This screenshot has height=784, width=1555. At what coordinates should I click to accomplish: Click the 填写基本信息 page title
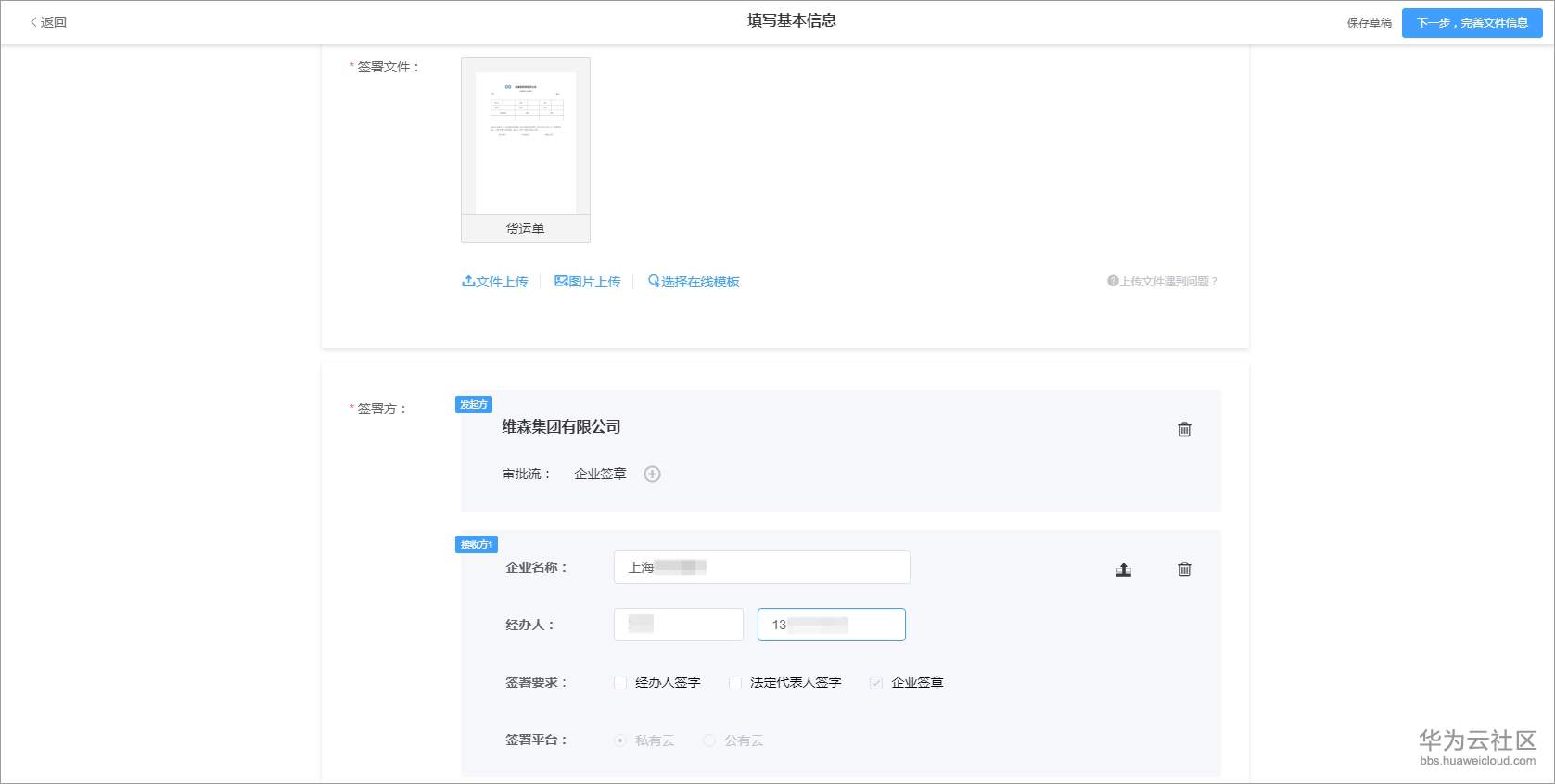792,20
